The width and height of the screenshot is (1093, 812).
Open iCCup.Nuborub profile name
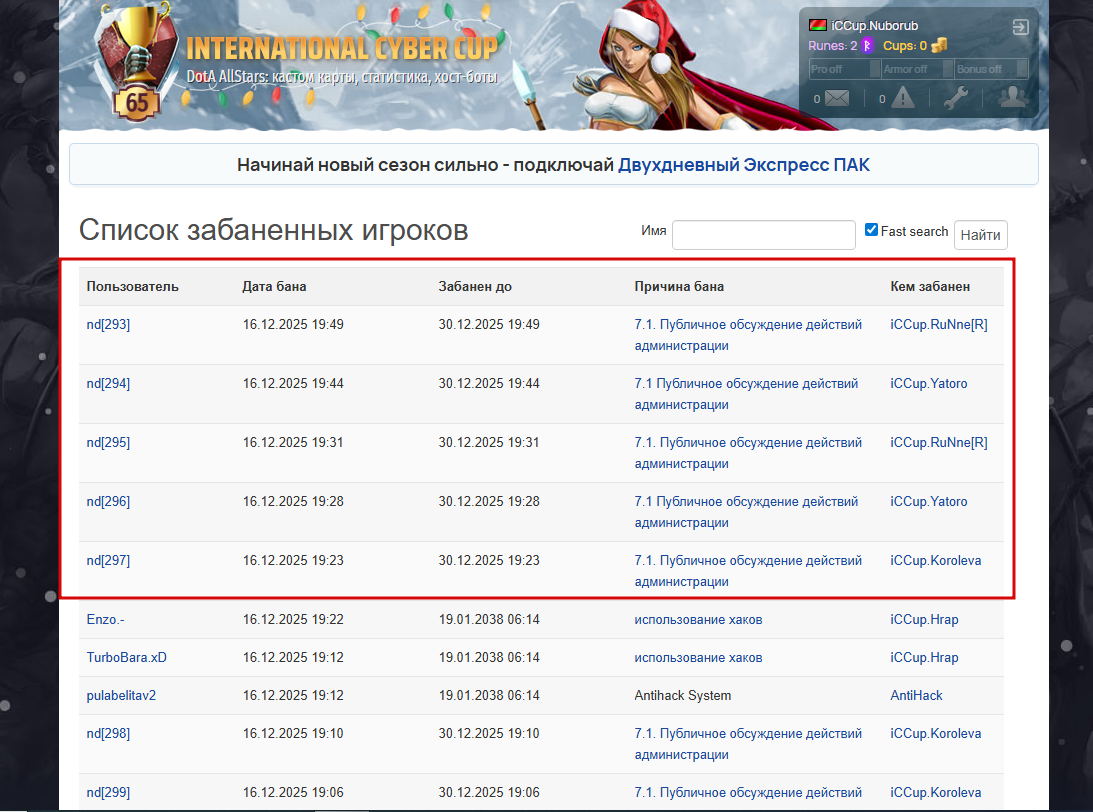tap(874, 26)
